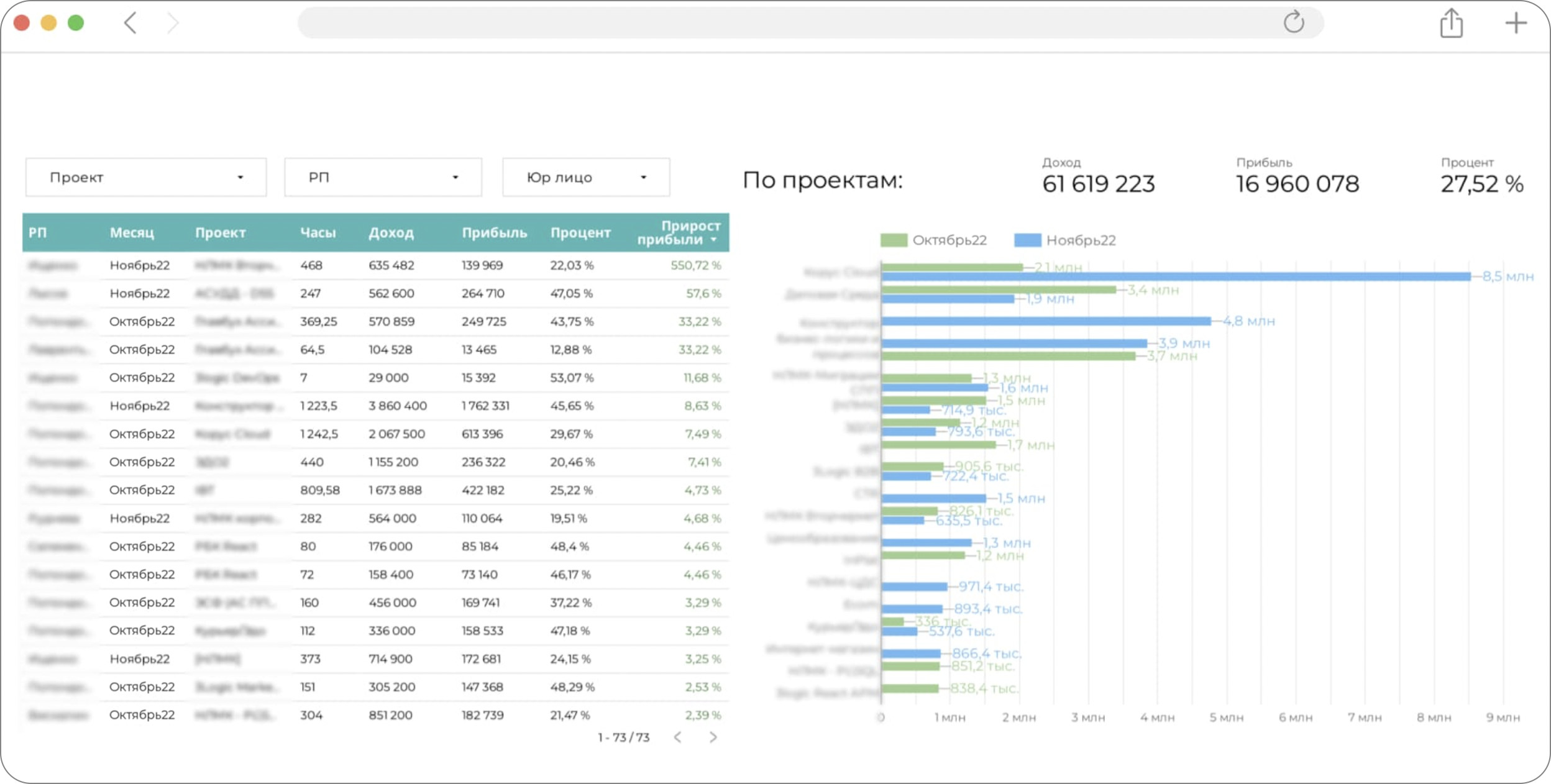Open the Юр лицо dropdown
The width and height of the screenshot is (1551, 784).
(x=585, y=178)
